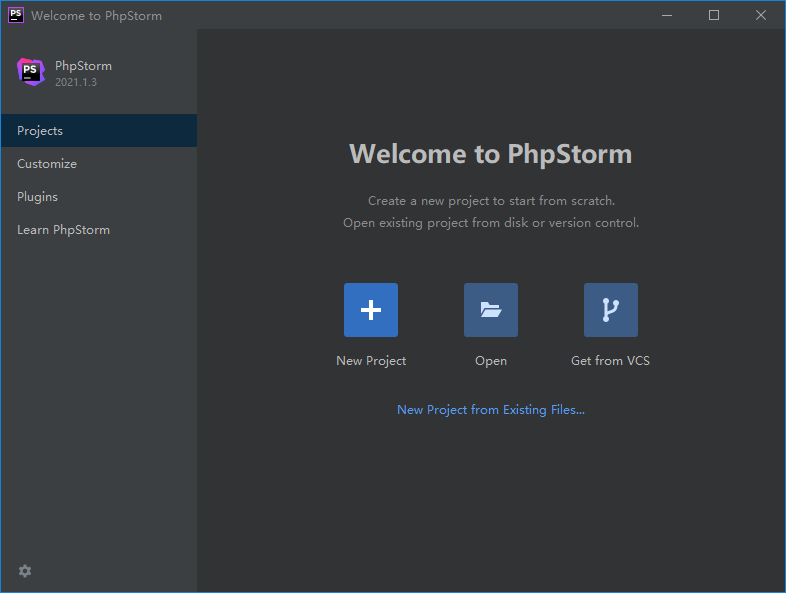
Task: Click the PS app icon in the title bar
Action: coord(16,15)
